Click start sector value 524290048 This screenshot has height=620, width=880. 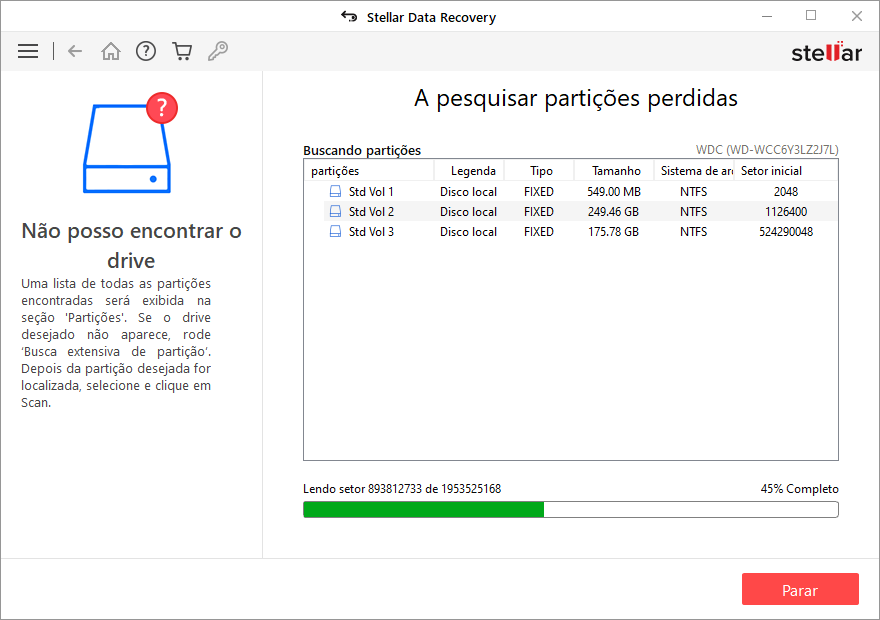click(x=786, y=232)
